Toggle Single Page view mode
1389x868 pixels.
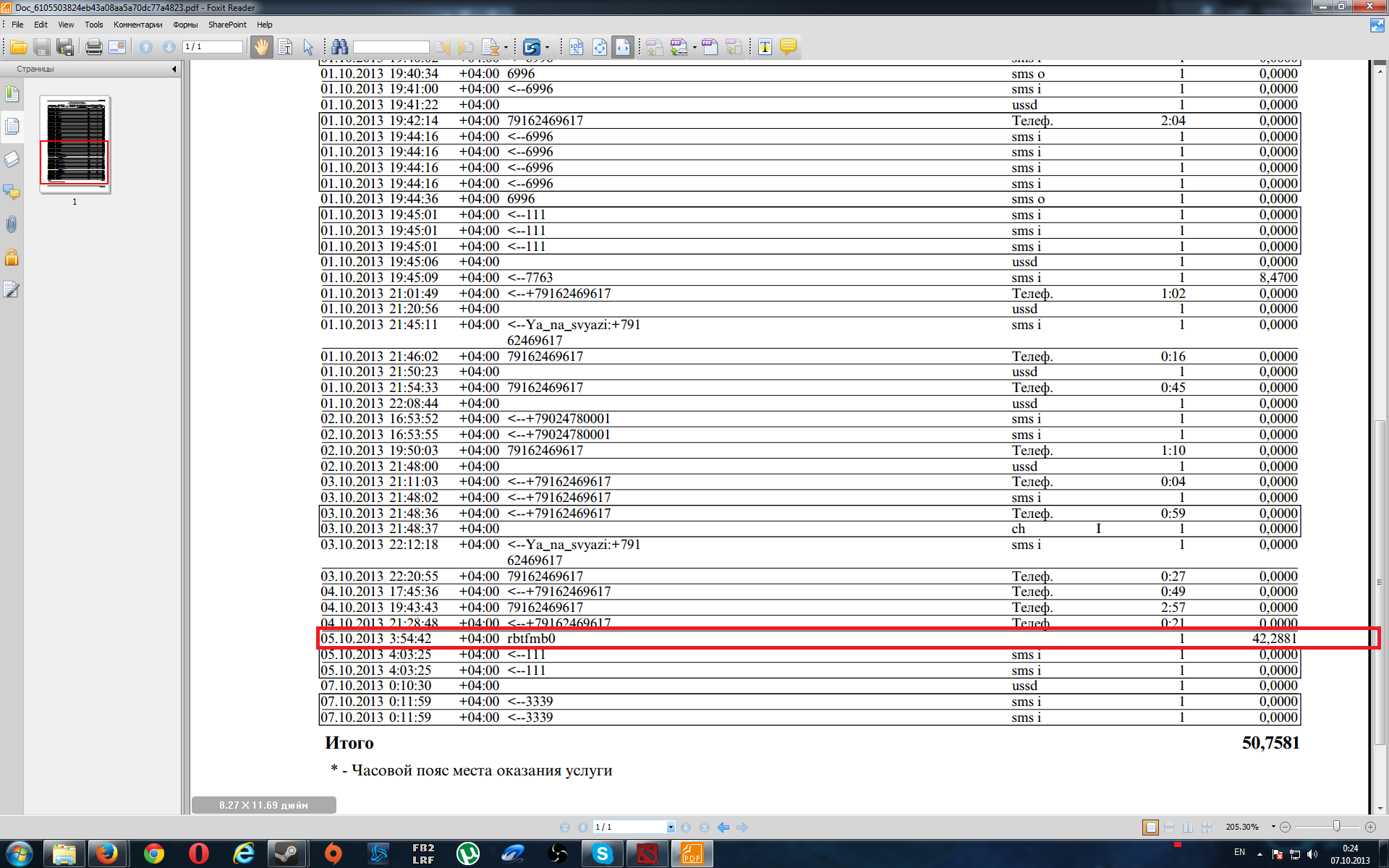[x=1150, y=827]
